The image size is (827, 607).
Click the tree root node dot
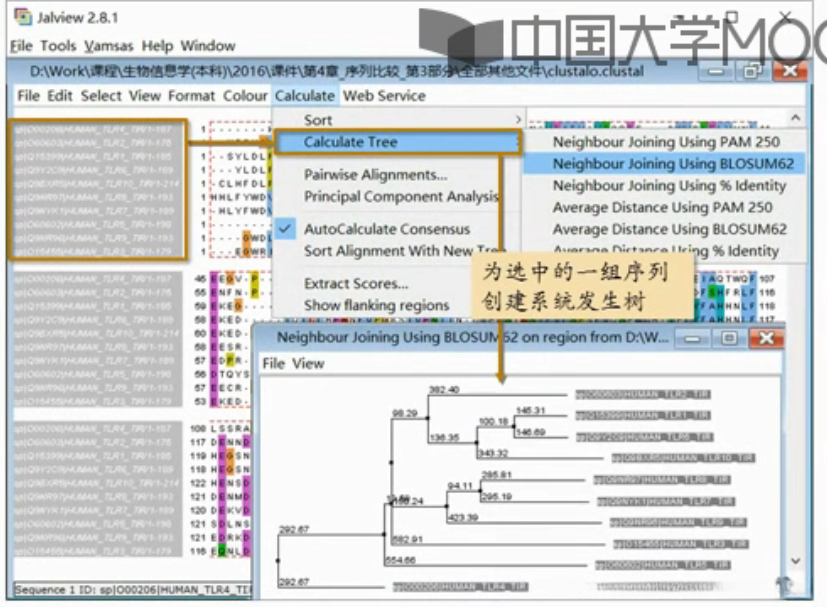point(278,560)
